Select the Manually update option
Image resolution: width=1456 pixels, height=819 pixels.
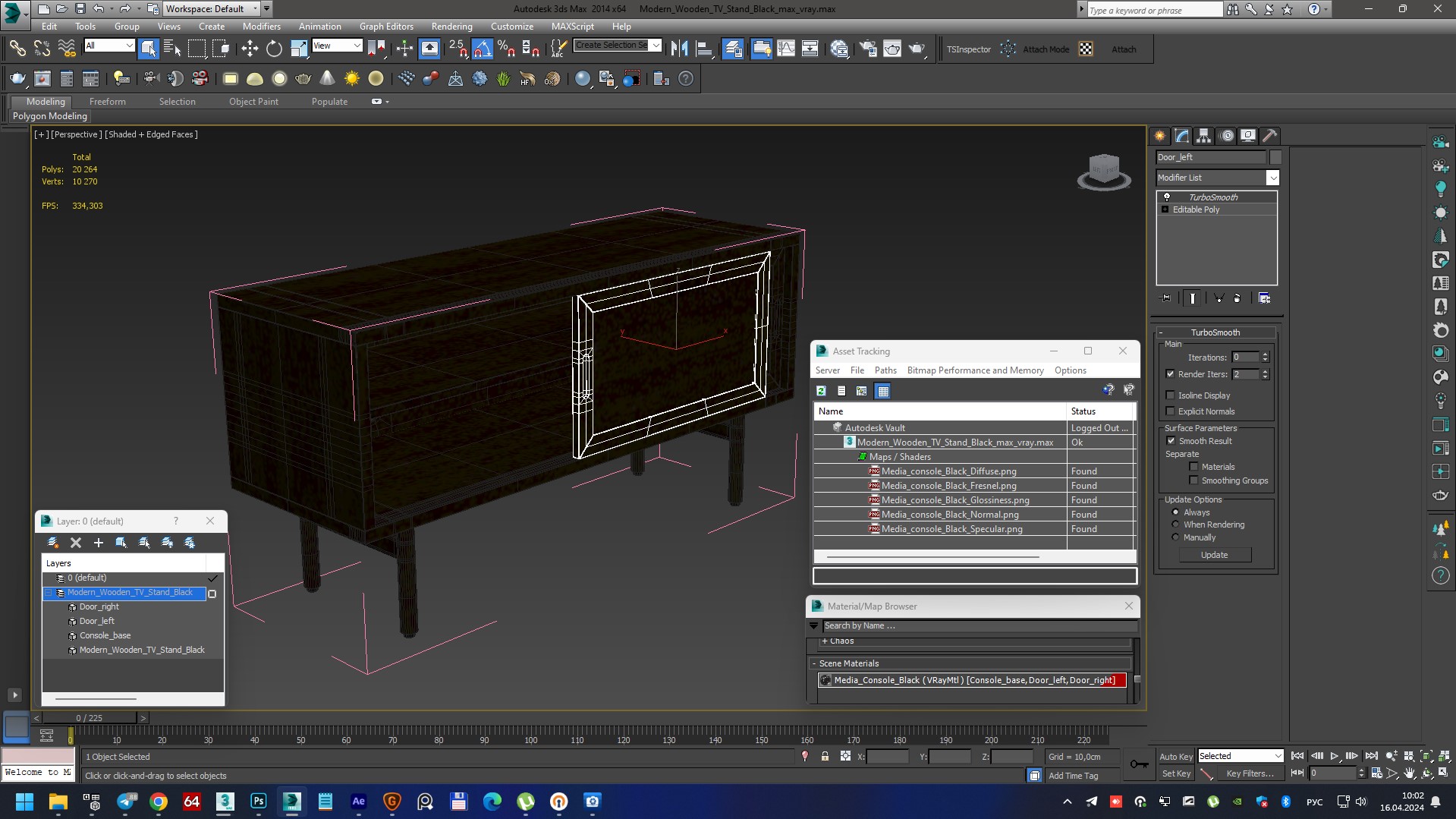tap(1175, 537)
